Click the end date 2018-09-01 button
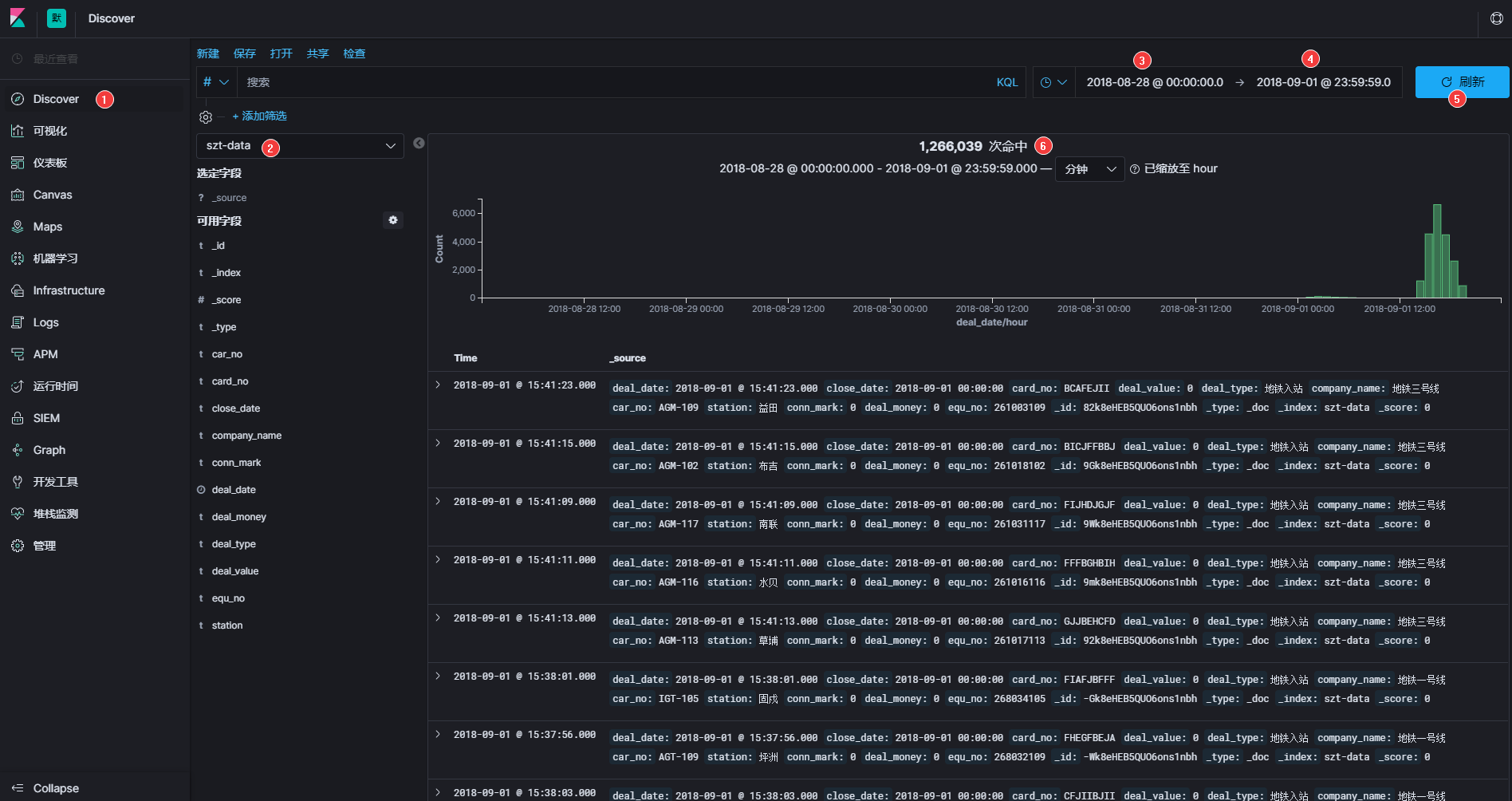 1324,82
